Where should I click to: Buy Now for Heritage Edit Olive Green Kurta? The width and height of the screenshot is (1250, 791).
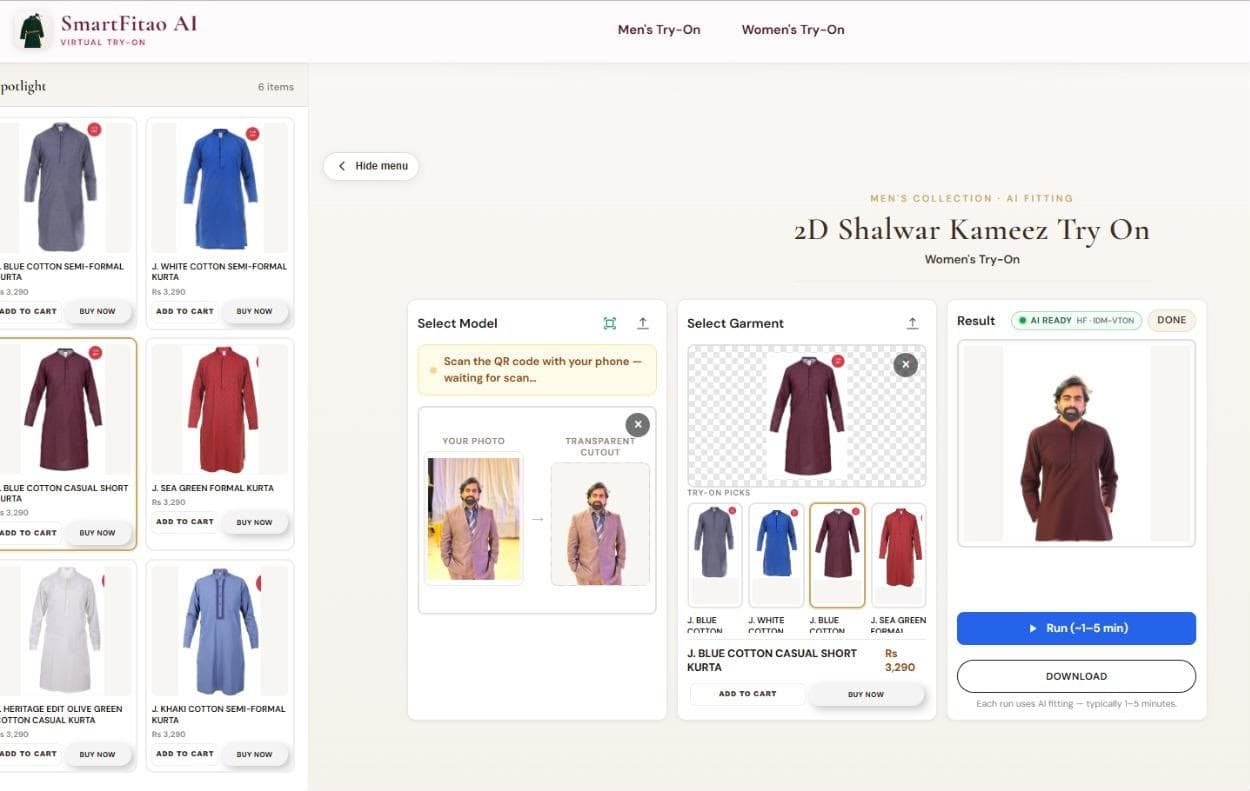click(98, 754)
